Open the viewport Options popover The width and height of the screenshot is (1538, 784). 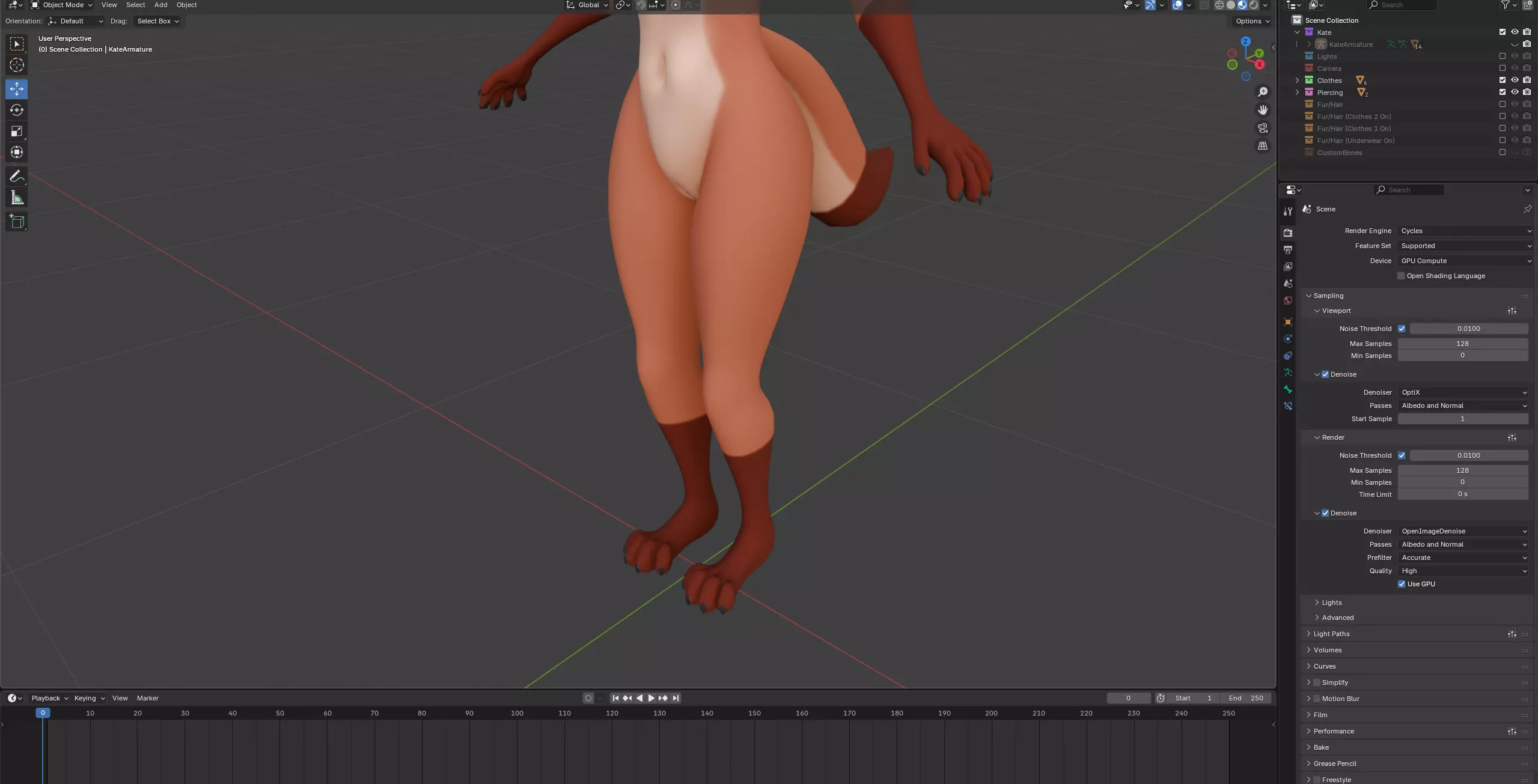pos(1253,21)
